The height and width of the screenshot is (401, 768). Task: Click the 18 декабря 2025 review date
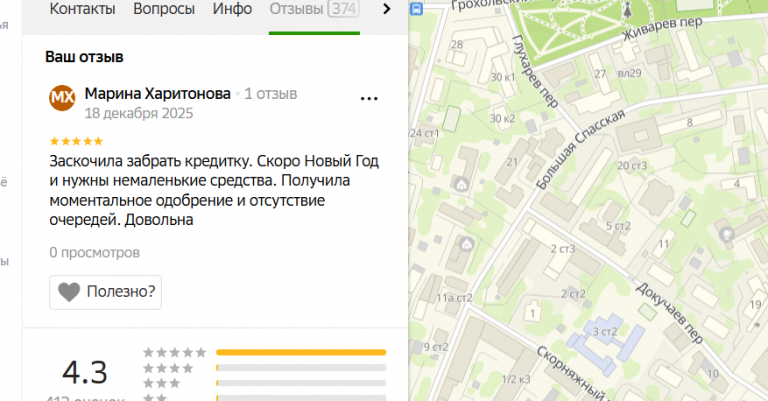[139, 113]
